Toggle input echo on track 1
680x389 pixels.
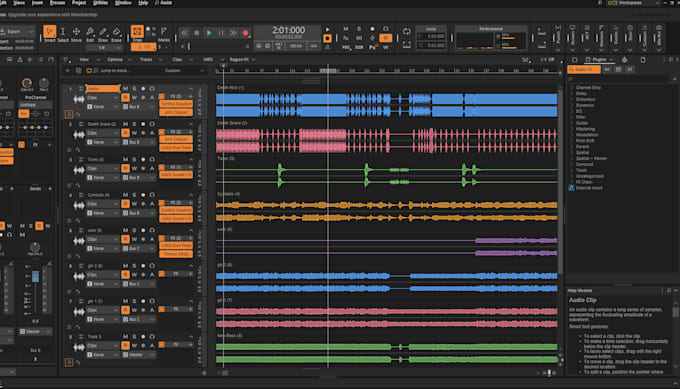(152, 88)
